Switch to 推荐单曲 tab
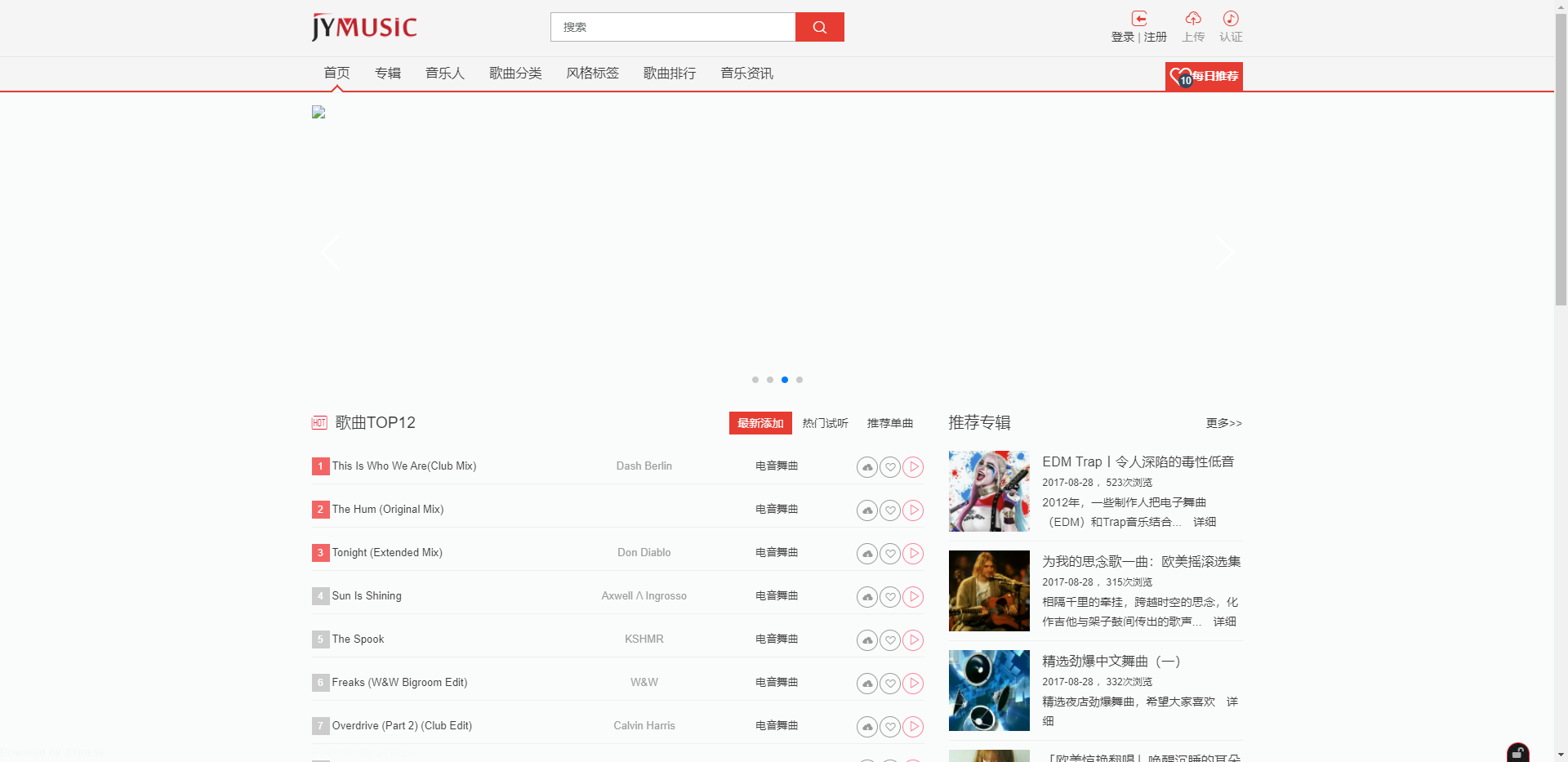1568x762 pixels. click(890, 423)
